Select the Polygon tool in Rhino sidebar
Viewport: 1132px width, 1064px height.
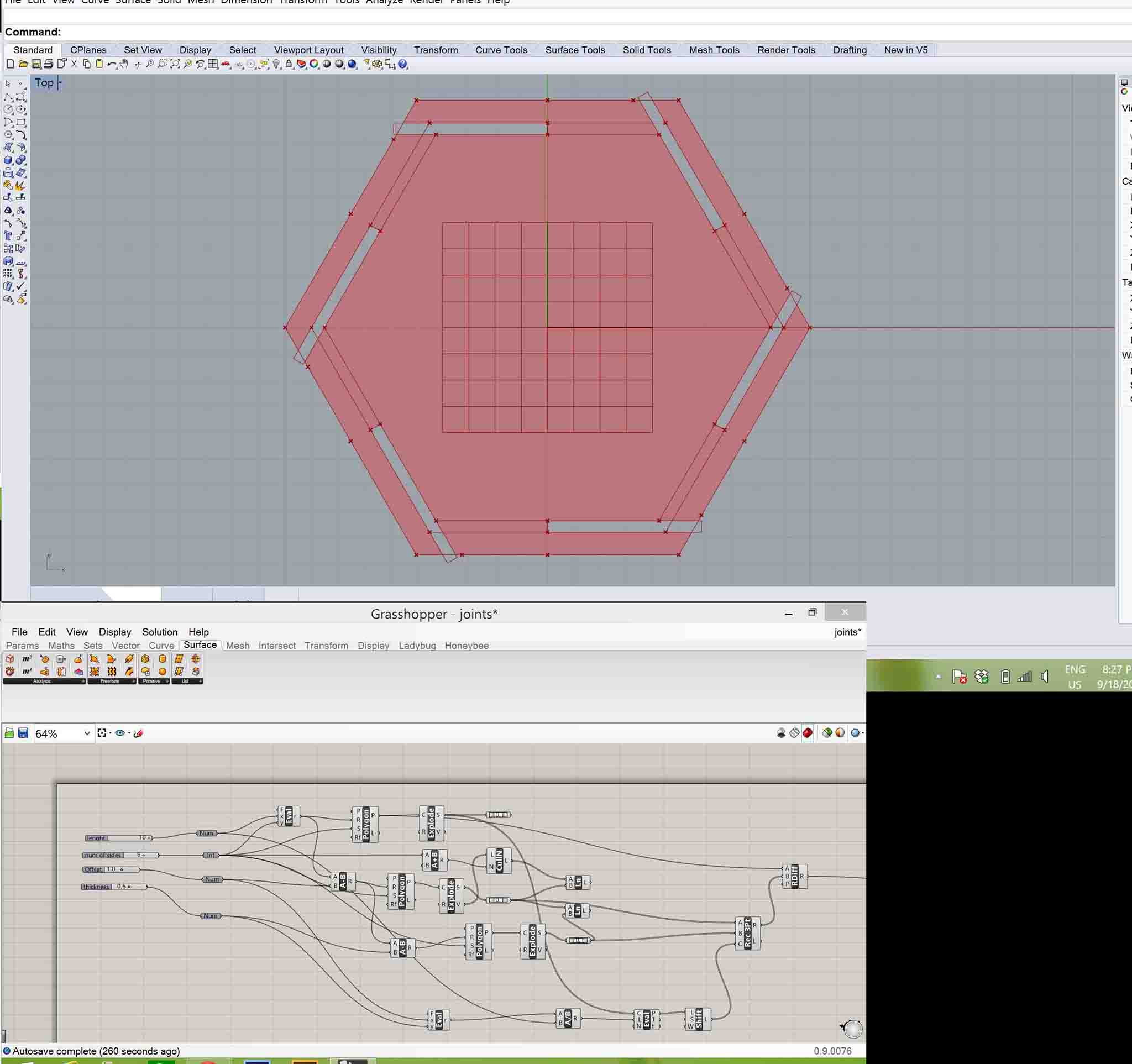coord(8,134)
